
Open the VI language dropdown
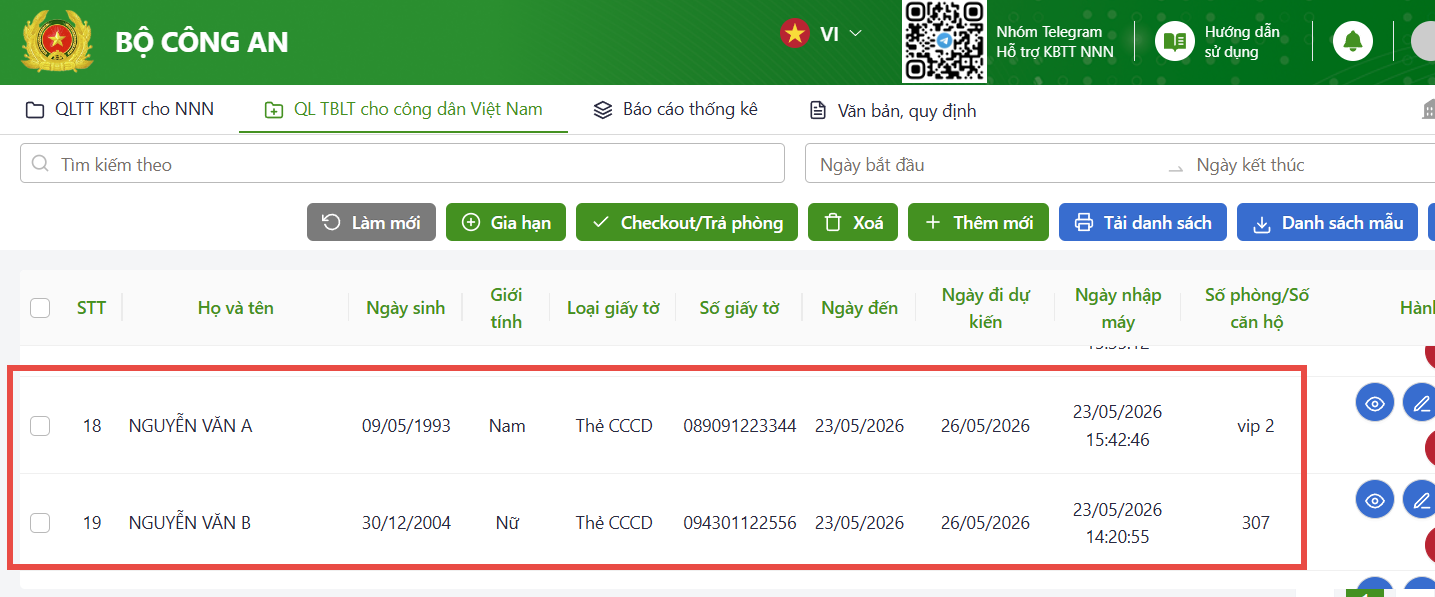point(840,34)
